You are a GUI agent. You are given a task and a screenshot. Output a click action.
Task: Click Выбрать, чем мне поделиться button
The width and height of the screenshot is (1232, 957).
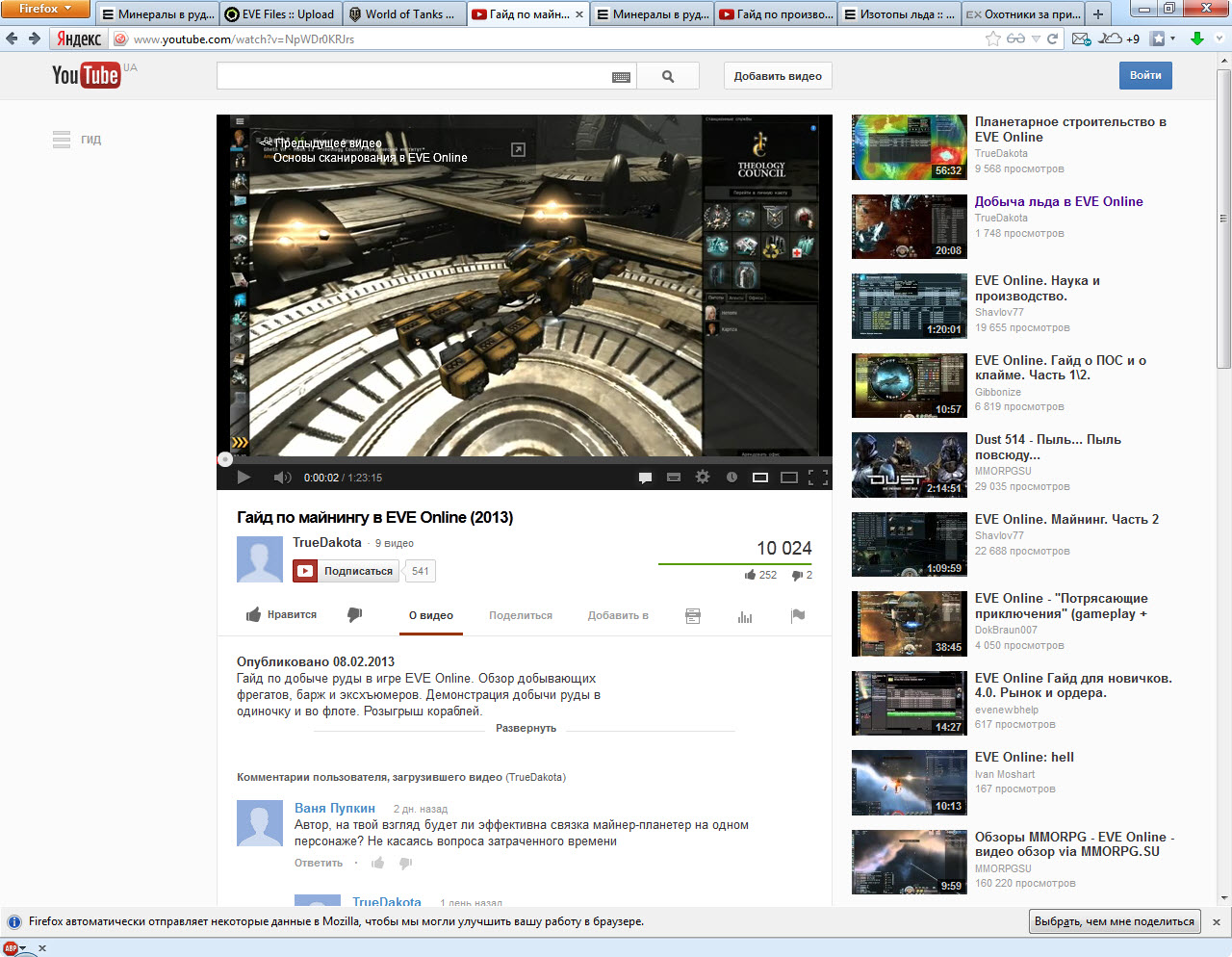1115,921
